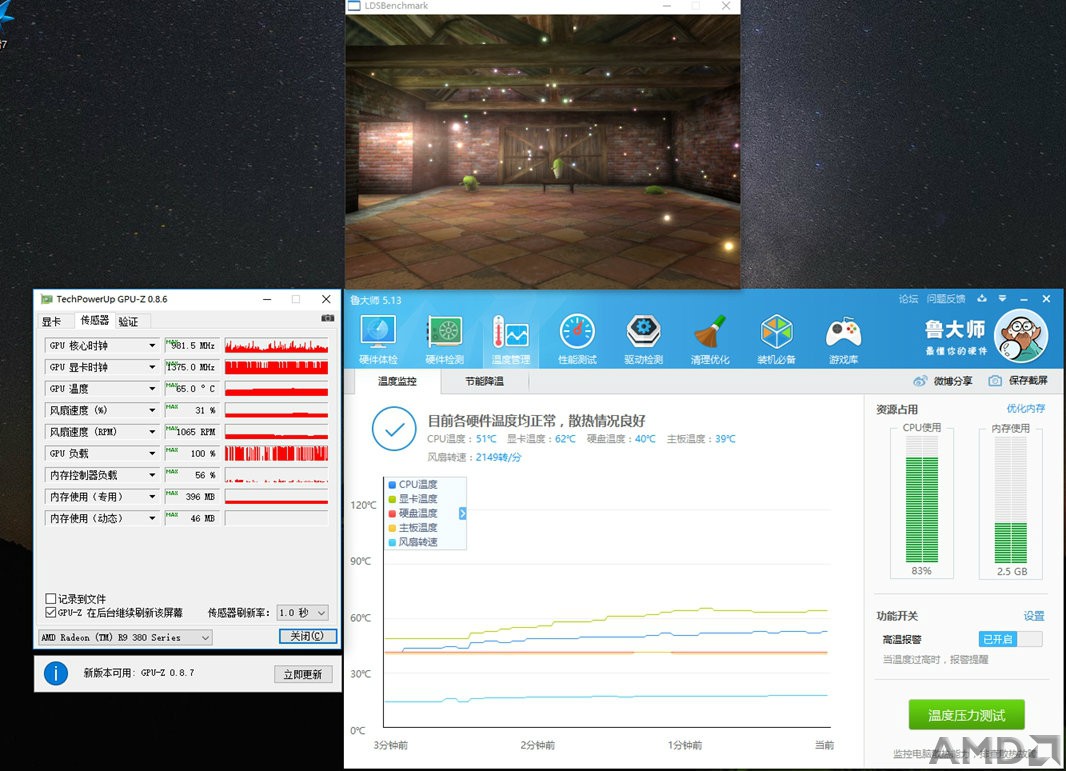Open the 硬件检测 hardware detection icon
This screenshot has height=771, width=1066.
coord(445,340)
